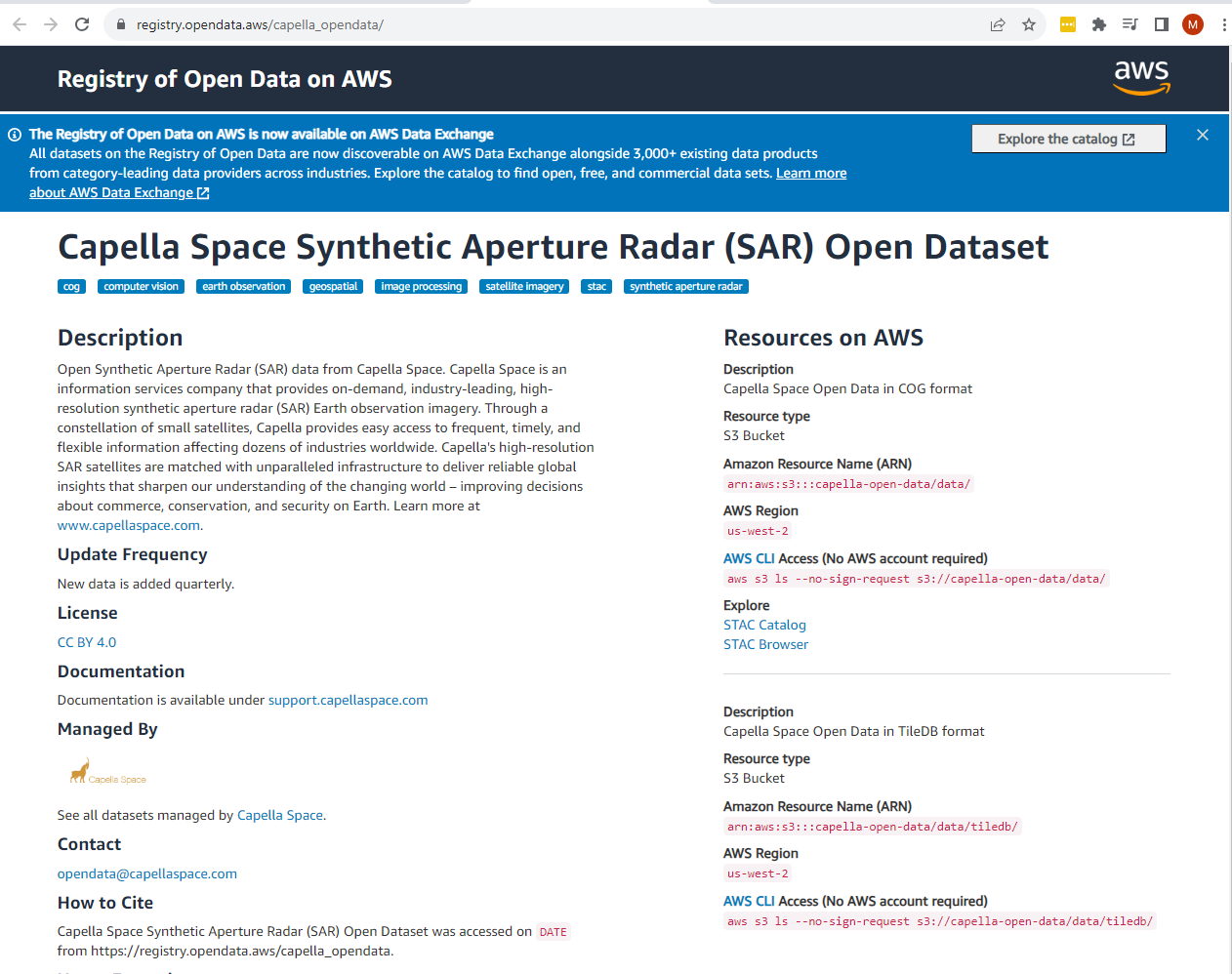Click us-west-2 region under TileDB resource
This screenshot has height=974, width=1232.
(758, 873)
